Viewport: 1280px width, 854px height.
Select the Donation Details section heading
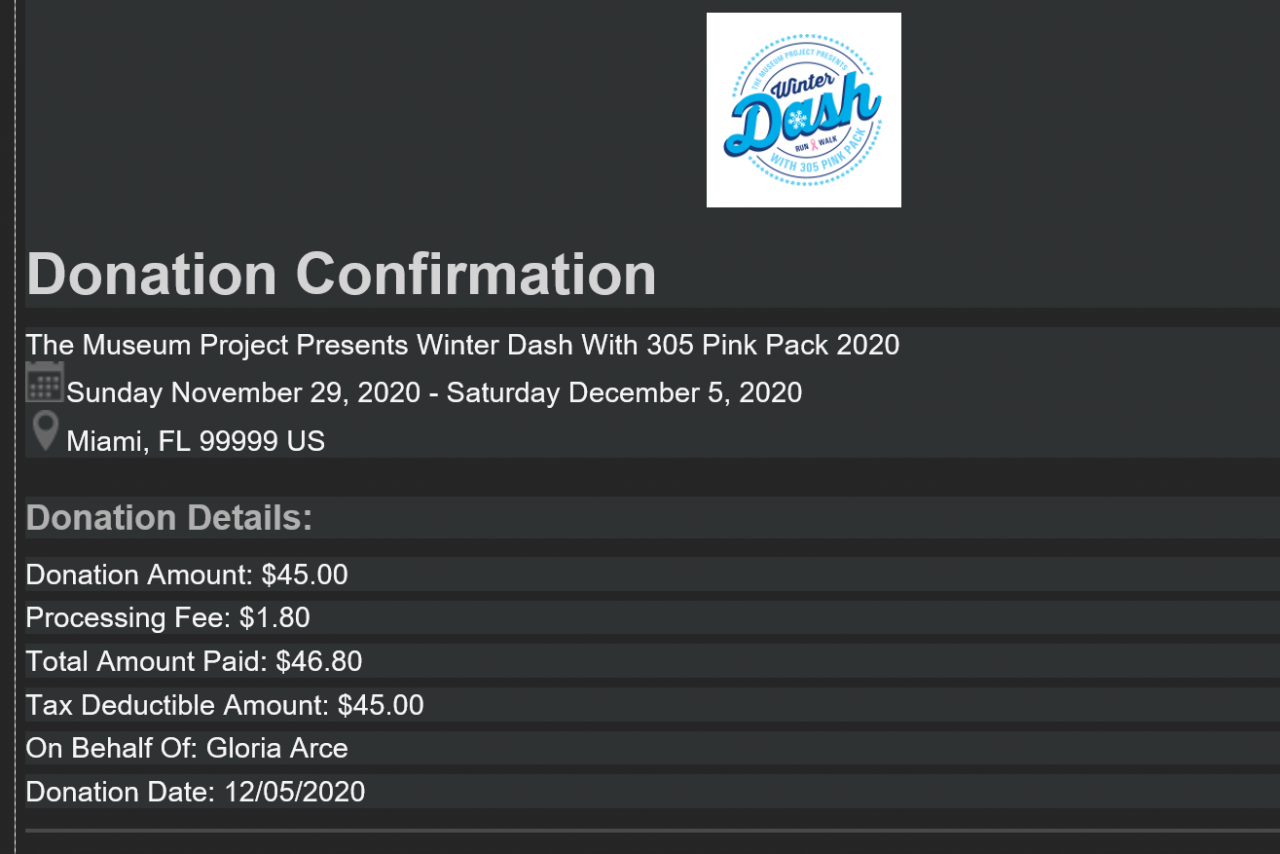[169, 518]
